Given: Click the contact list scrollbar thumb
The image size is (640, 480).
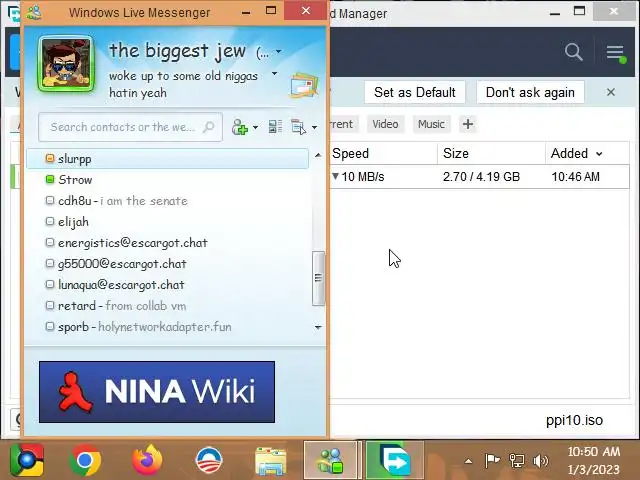Looking at the screenshot, I should tap(318, 278).
